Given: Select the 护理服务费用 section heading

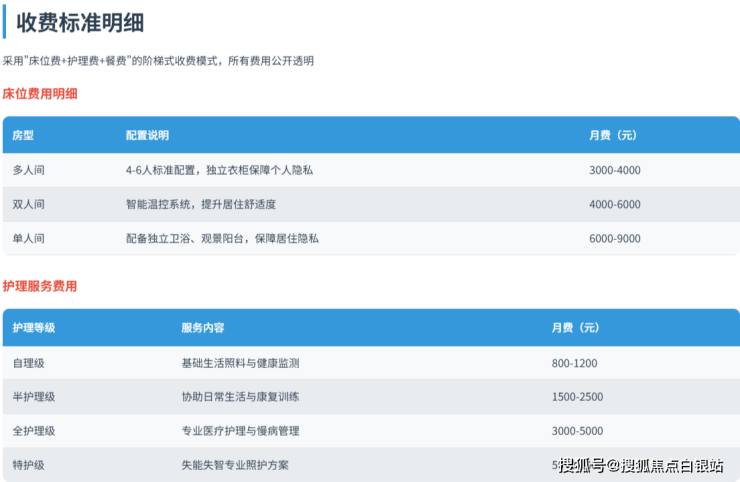Looking at the screenshot, I should point(40,286).
